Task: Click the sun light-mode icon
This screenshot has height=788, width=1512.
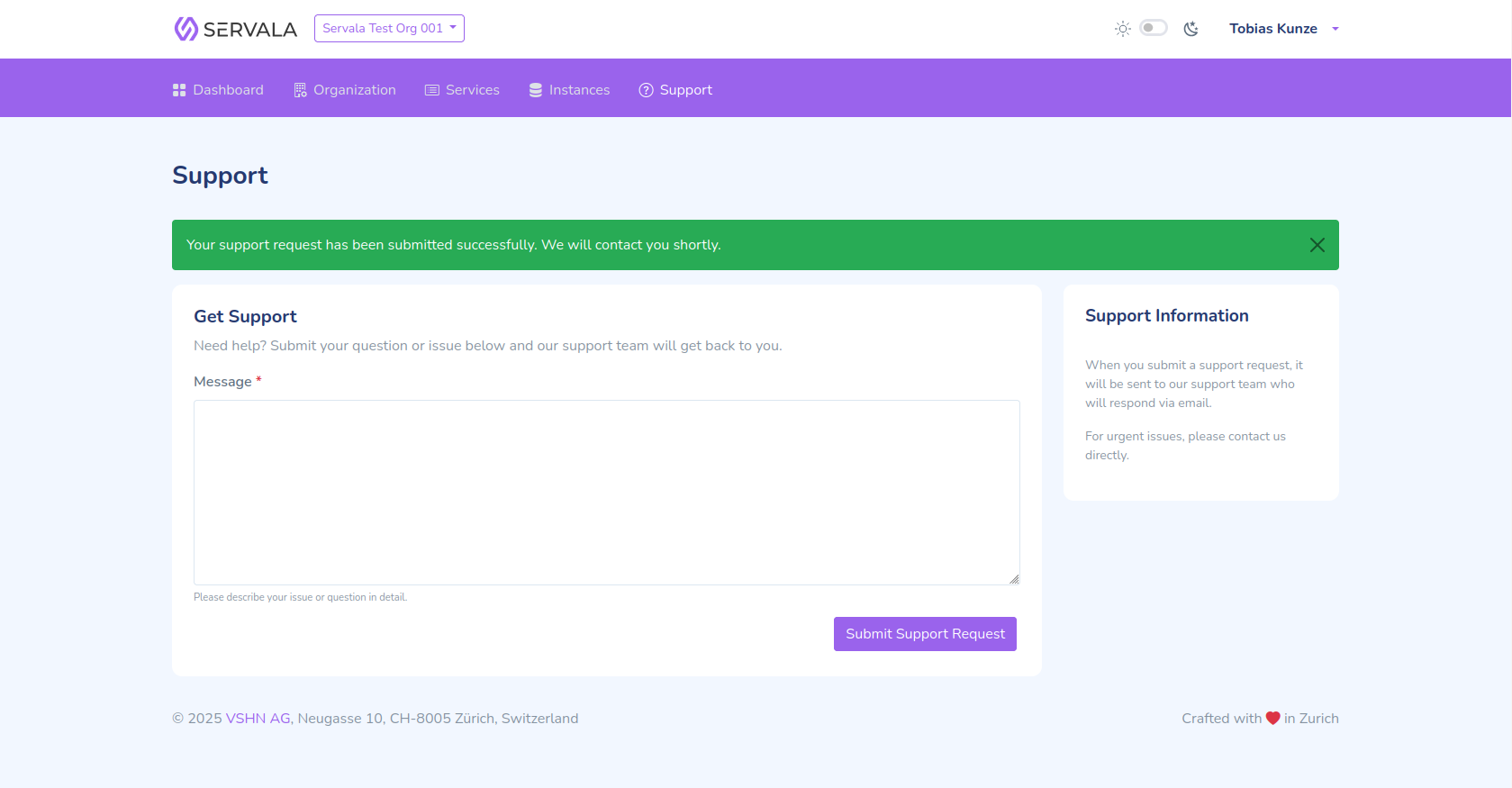Action: coord(1122,29)
